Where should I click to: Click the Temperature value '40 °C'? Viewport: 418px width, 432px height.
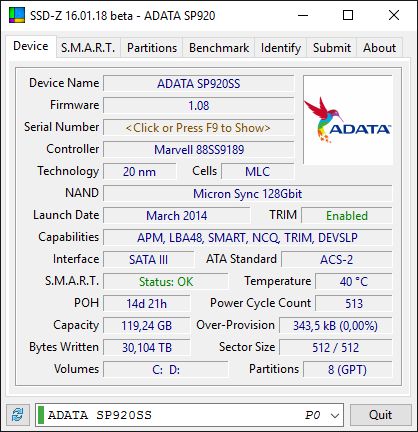tap(354, 282)
